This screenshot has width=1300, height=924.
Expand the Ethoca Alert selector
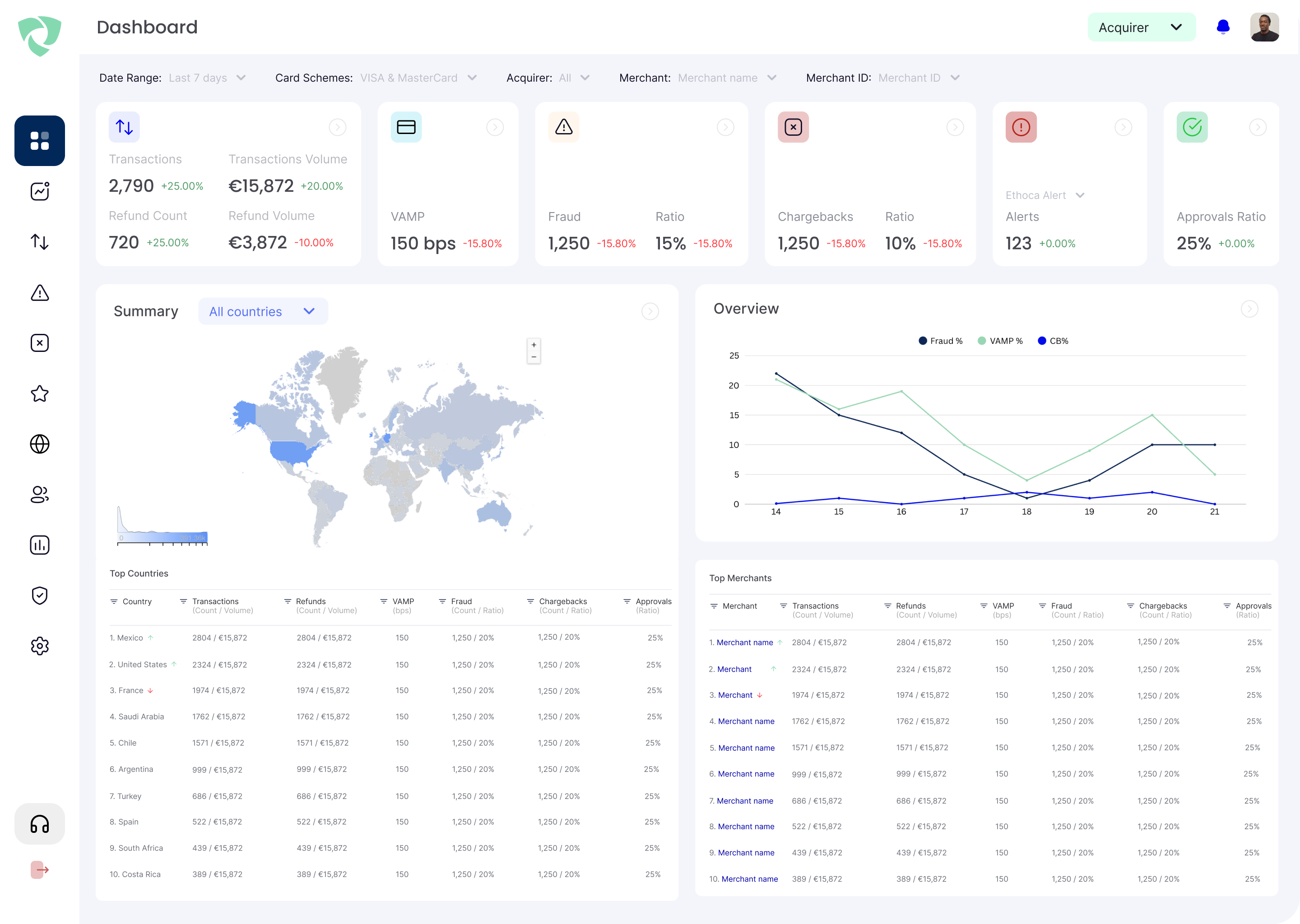pyautogui.click(x=1045, y=195)
